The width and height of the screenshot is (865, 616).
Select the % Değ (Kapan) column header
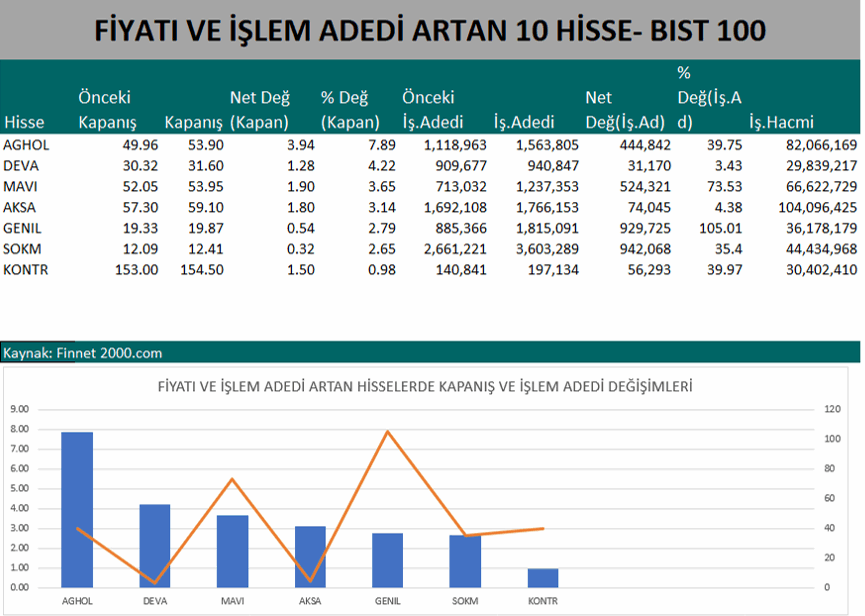tap(350, 110)
